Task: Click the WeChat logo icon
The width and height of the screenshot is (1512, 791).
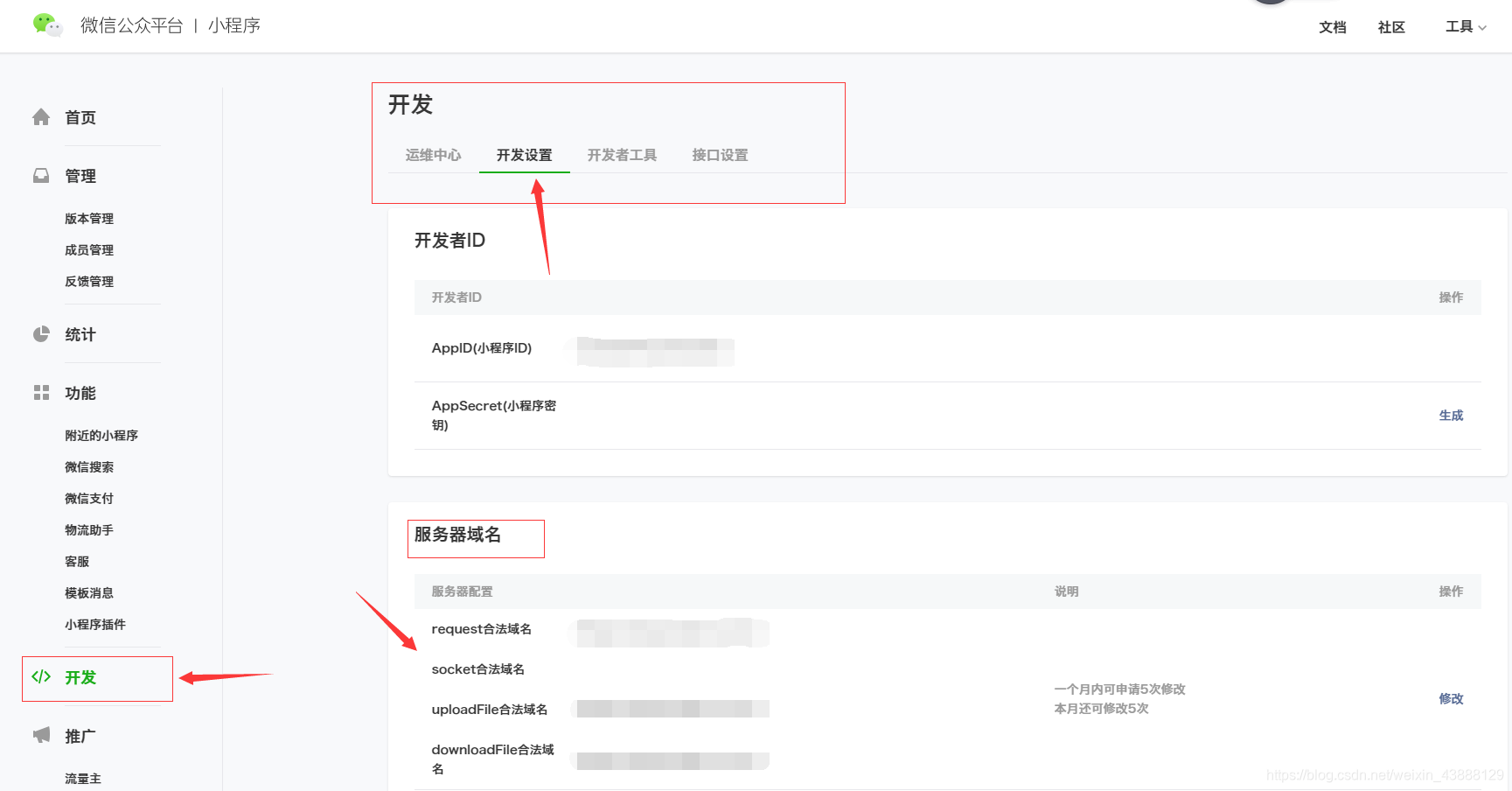Action: [x=47, y=24]
